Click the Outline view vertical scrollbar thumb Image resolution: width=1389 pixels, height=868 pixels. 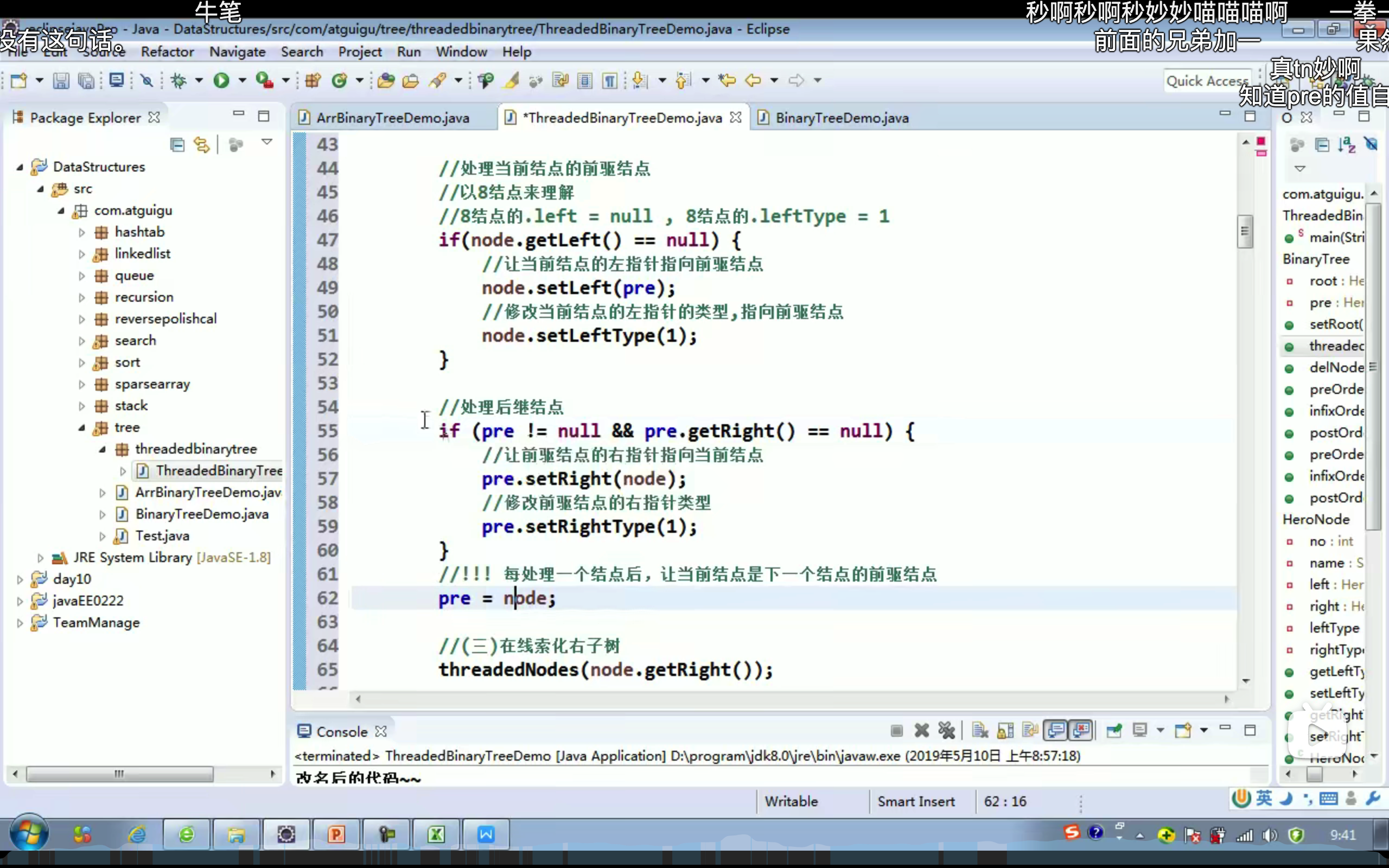1373,366
